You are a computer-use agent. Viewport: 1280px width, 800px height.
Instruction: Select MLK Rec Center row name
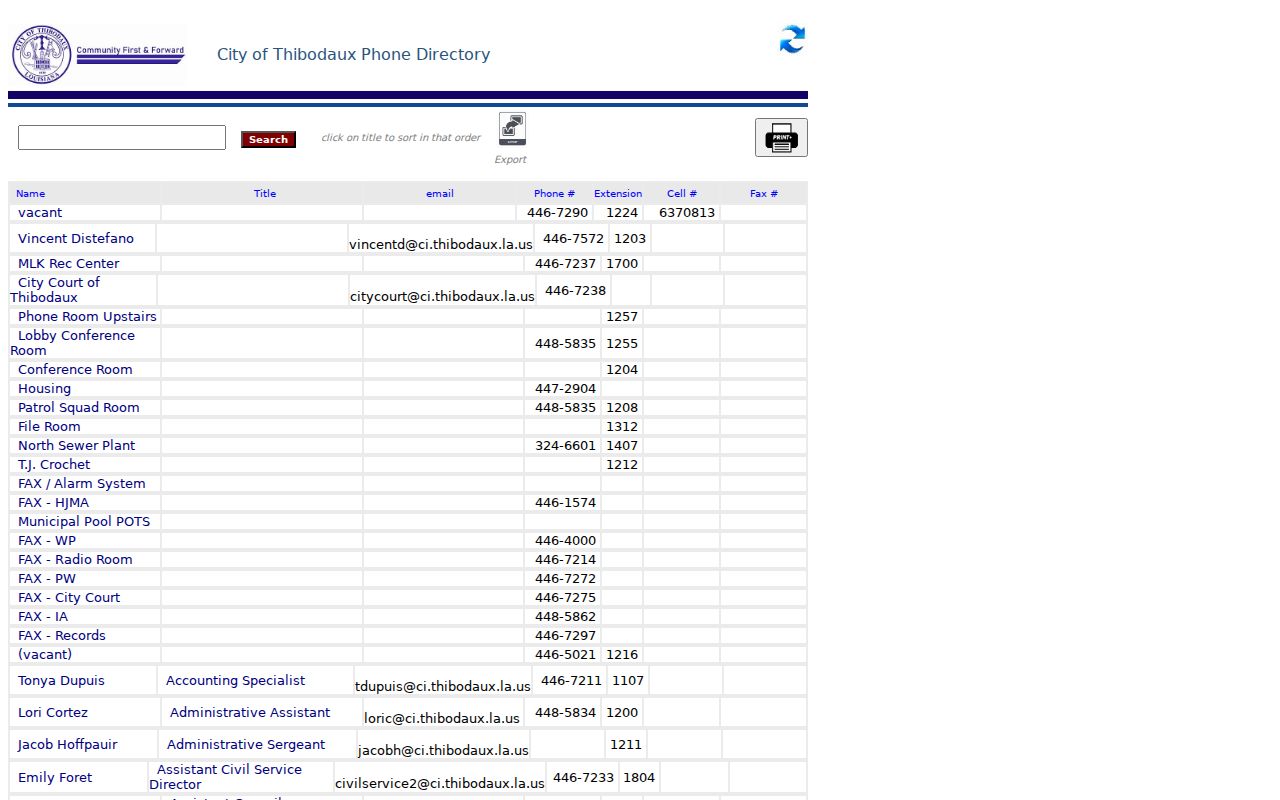point(69,264)
